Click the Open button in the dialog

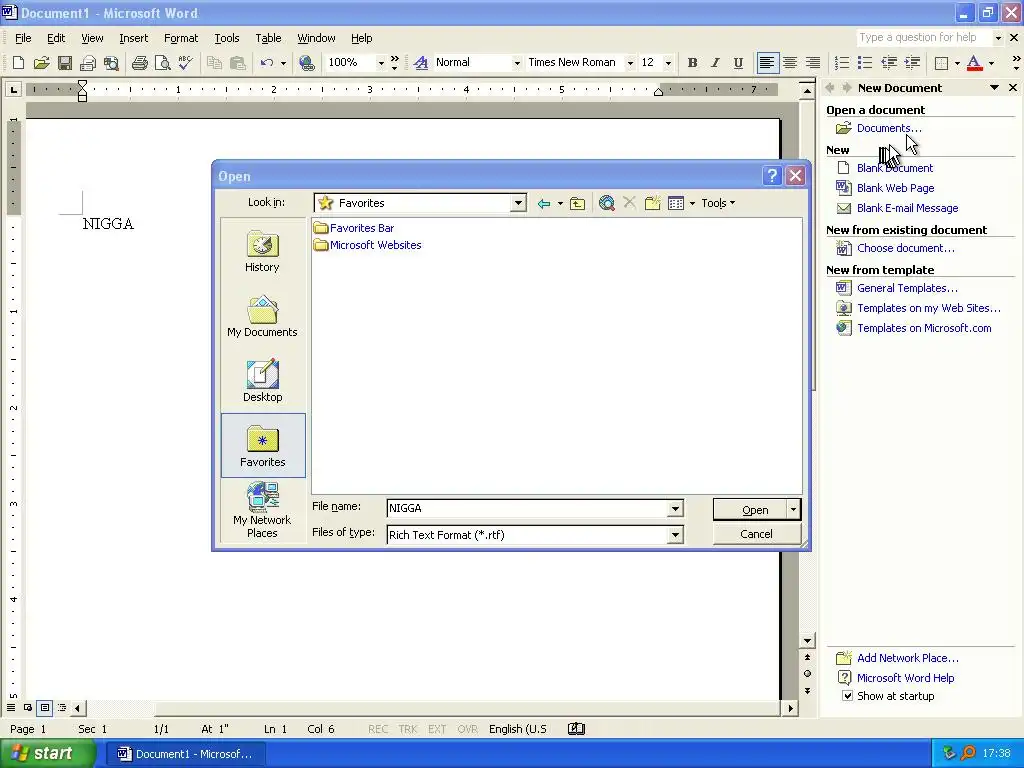point(750,510)
